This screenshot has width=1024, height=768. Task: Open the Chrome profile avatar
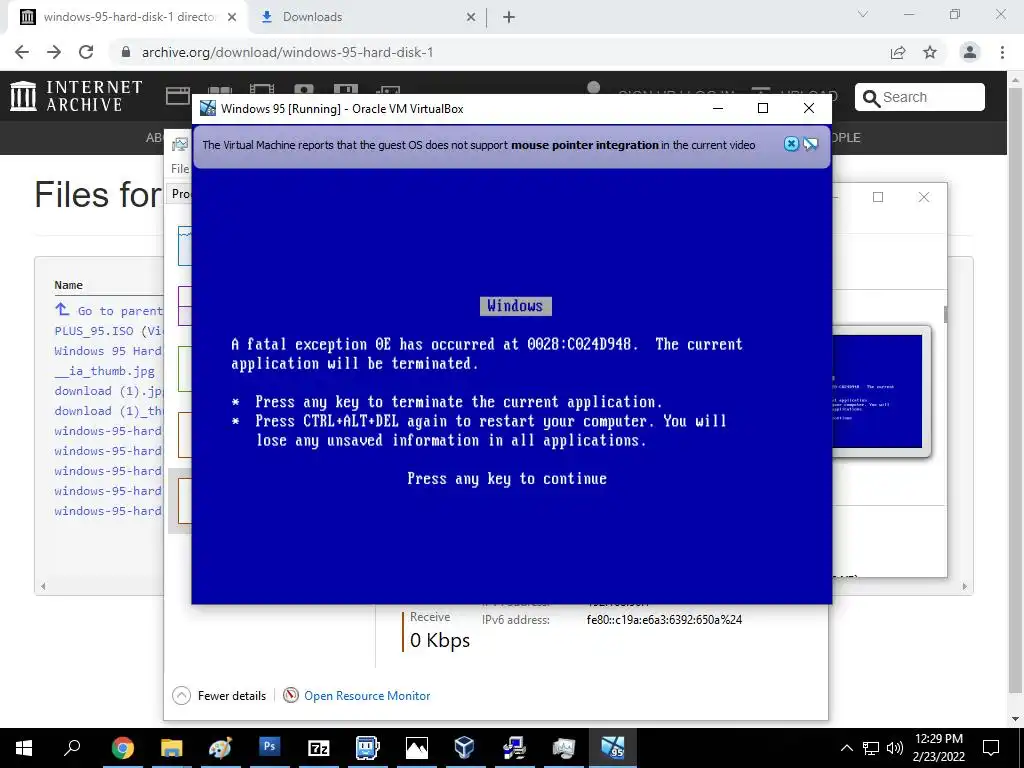pyautogui.click(x=970, y=52)
